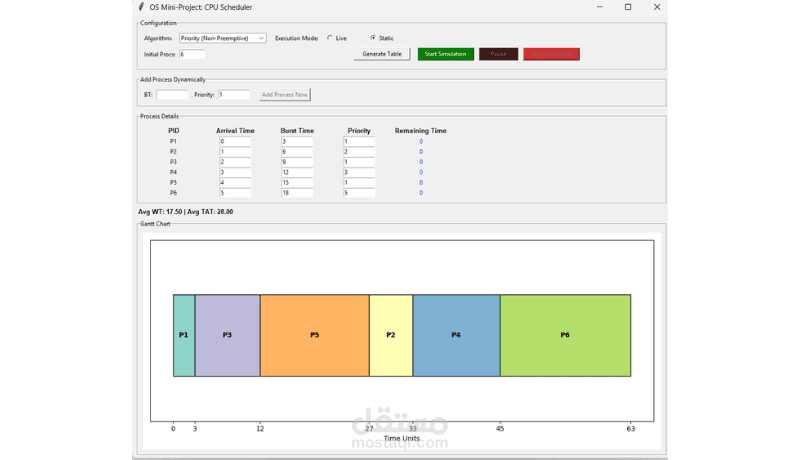Click the PID label P4

tap(173, 172)
